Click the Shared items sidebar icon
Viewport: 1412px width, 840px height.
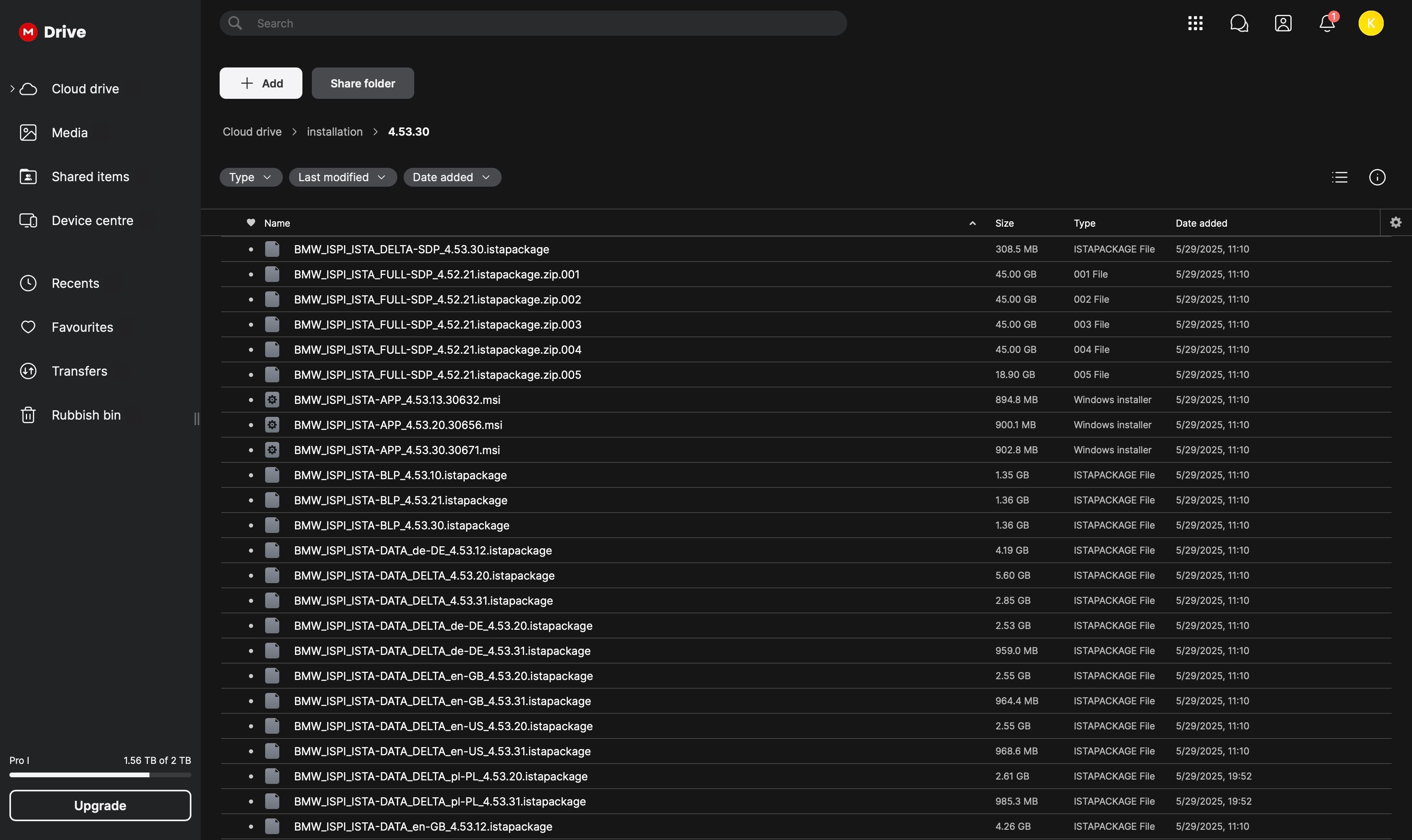28,176
